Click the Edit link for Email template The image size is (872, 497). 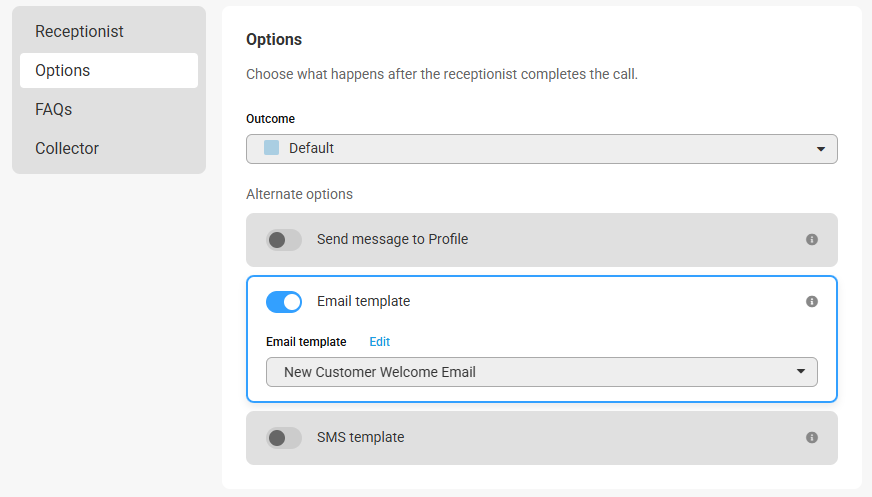pyautogui.click(x=379, y=341)
